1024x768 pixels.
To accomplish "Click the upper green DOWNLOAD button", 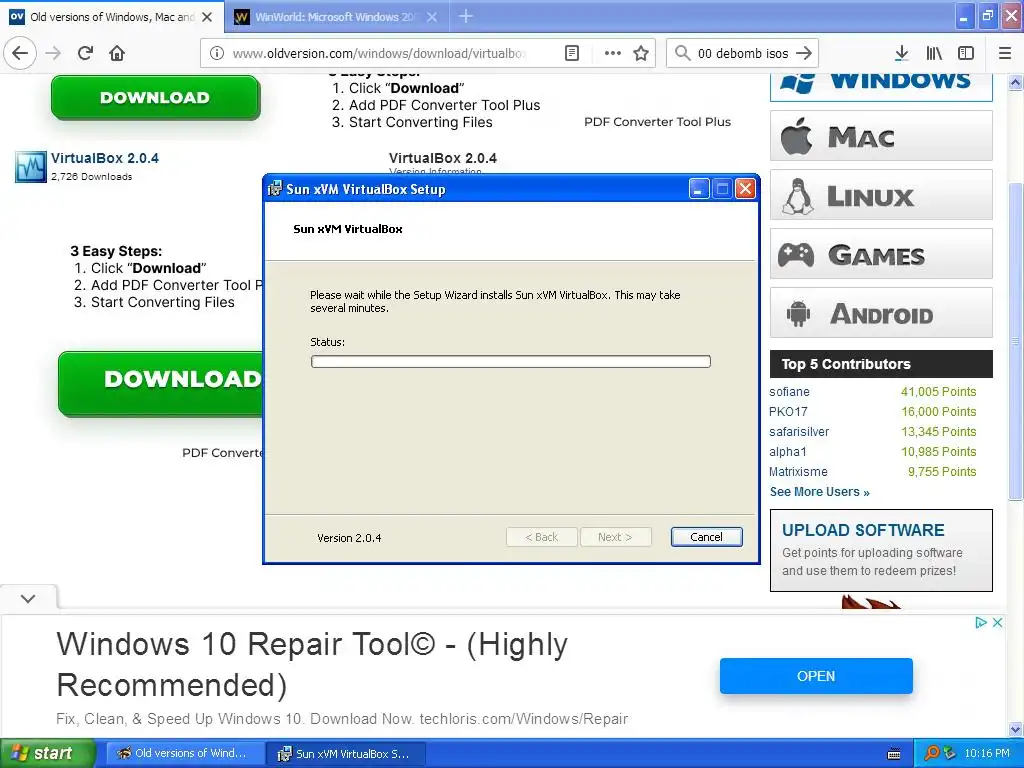I will tap(155, 97).
